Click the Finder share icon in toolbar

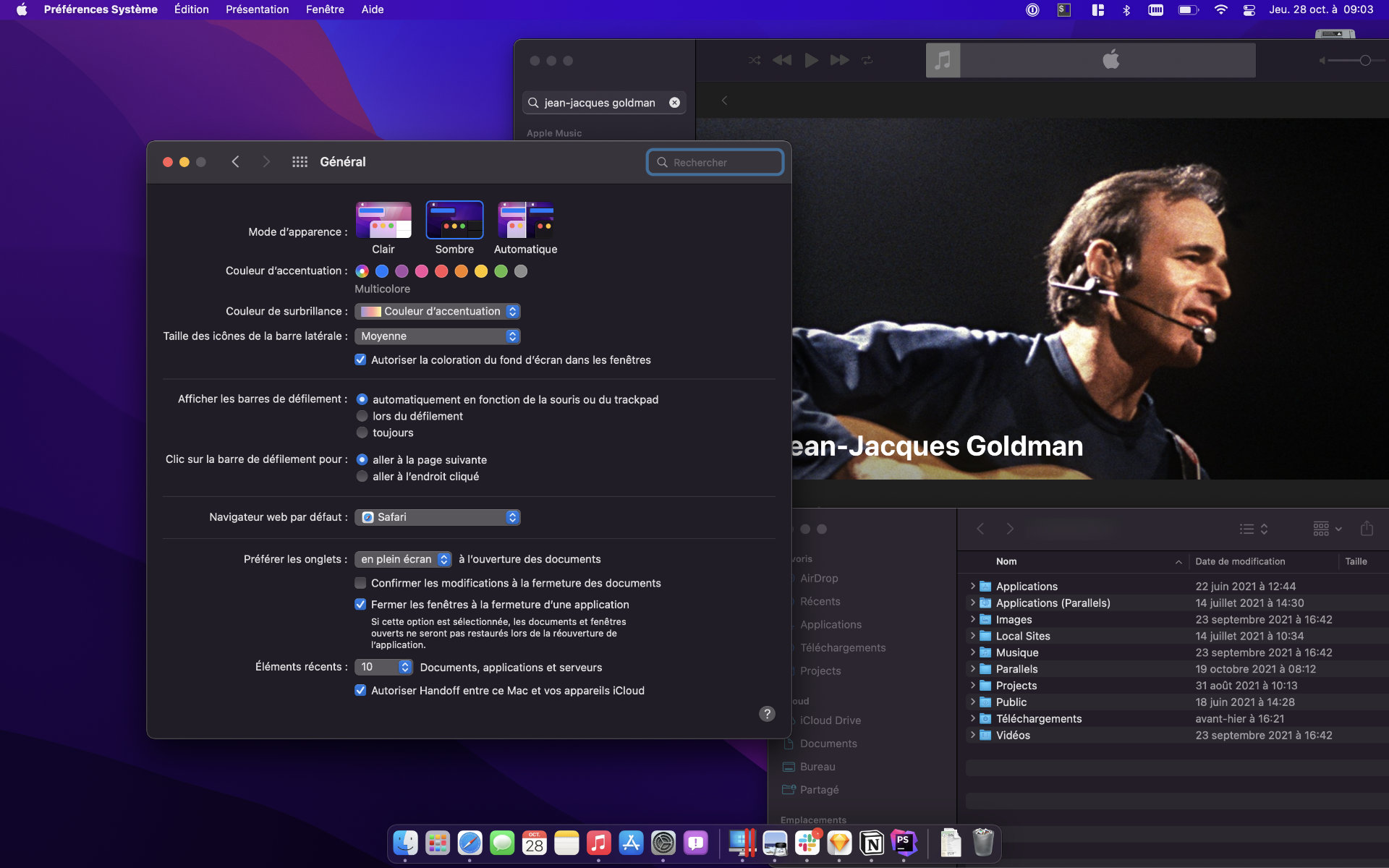pos(1367,529)
